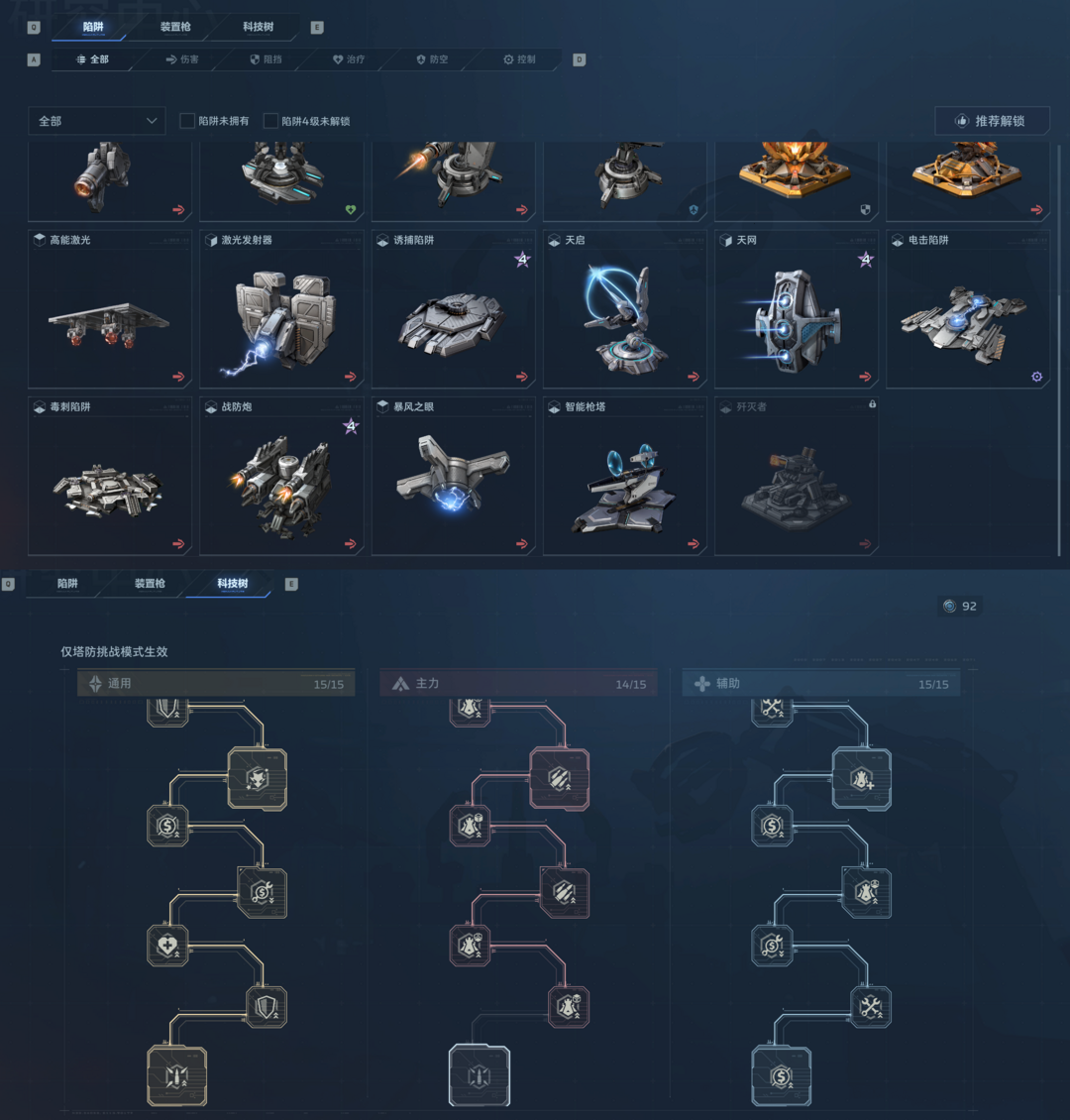Viewport: 1070px width, 1120px height.
Task: Open the lower 陷阱 tab
Action: (67, 584)
